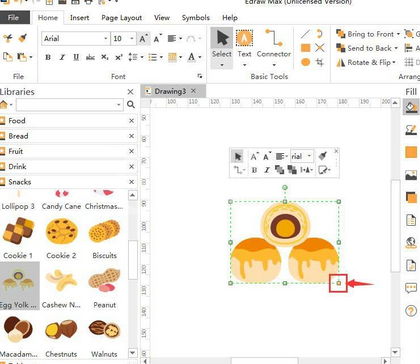The height and width of the screenshot is (364, 420).
Task: Close the Food library
Action: (131, 121)
